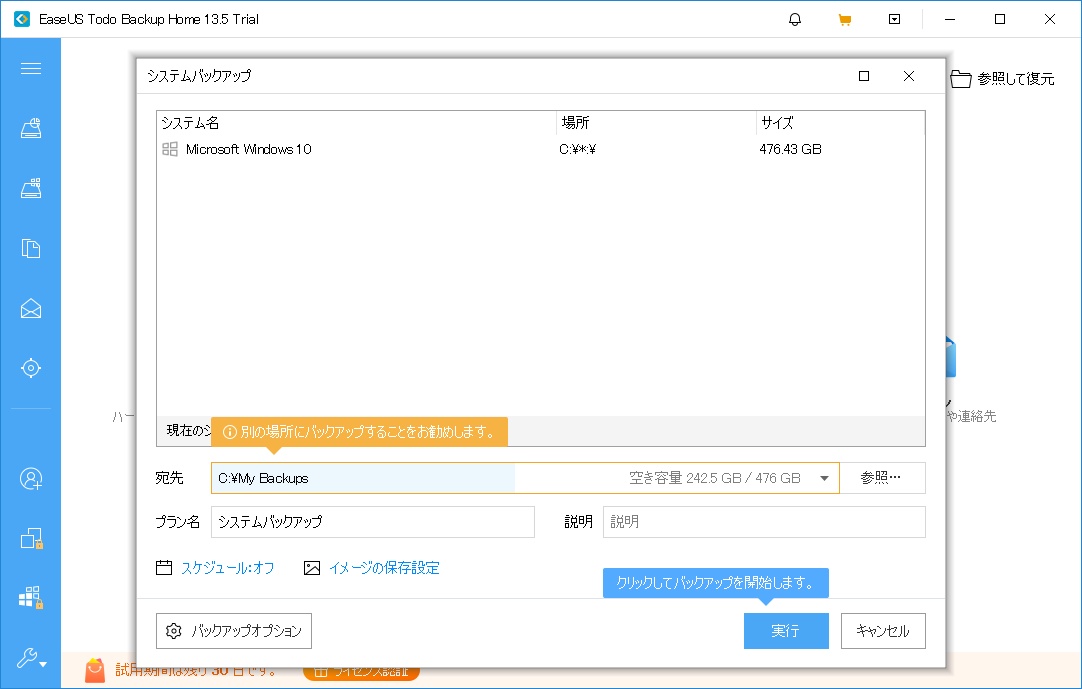Click Windows logo beside Microsoft Windows 10
This screenshot has height=689, width=1082.
pyautogui.click(x=170, y=149)
